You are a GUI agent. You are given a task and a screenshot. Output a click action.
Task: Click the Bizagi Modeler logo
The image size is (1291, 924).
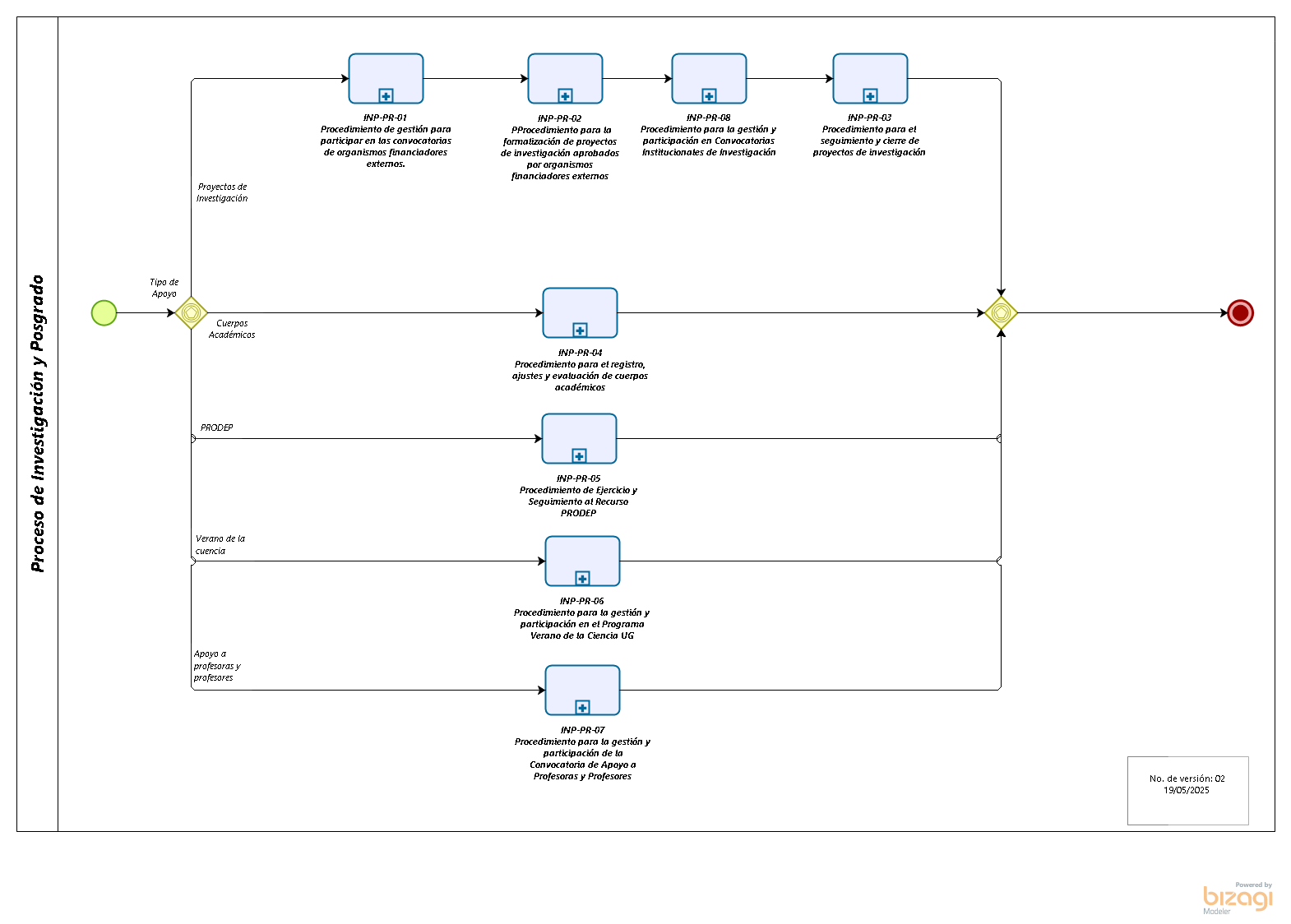click(x=1237, y=898)
